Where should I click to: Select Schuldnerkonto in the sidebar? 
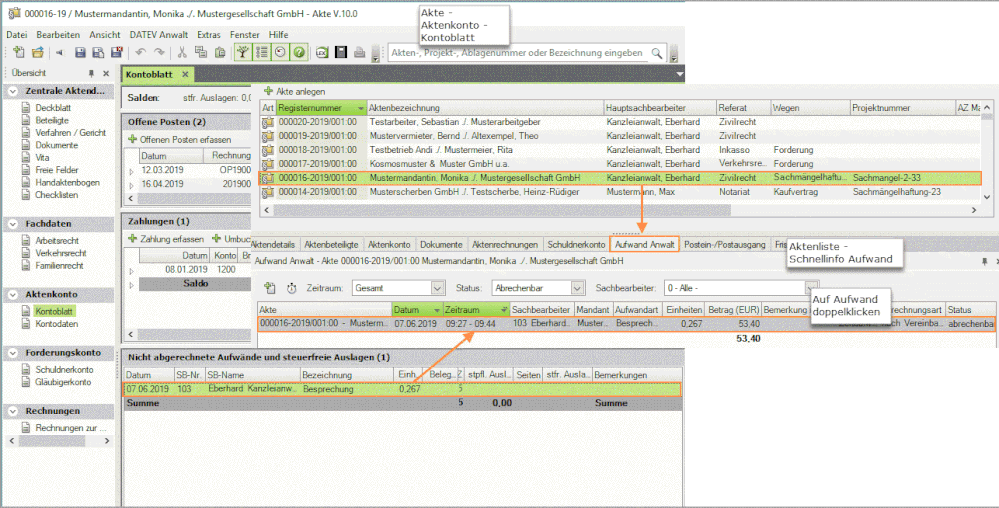tap(63, 370)
